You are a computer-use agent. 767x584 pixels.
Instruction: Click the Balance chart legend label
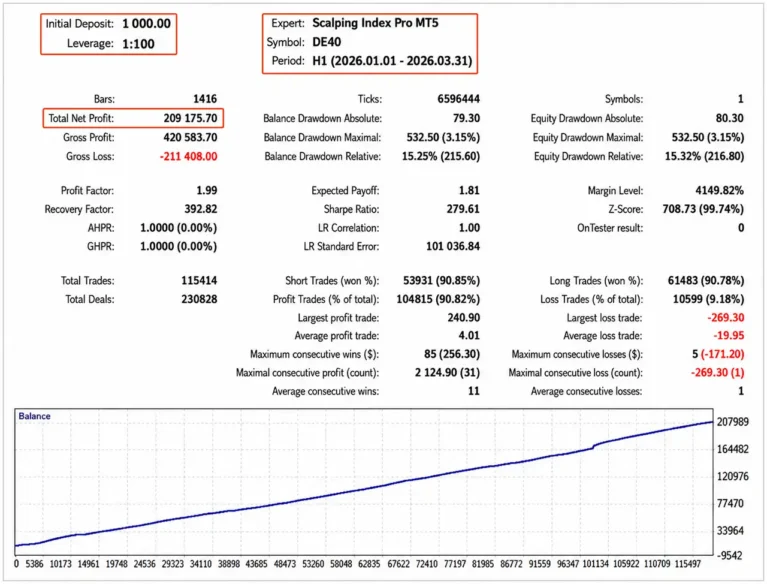(34, 416)
